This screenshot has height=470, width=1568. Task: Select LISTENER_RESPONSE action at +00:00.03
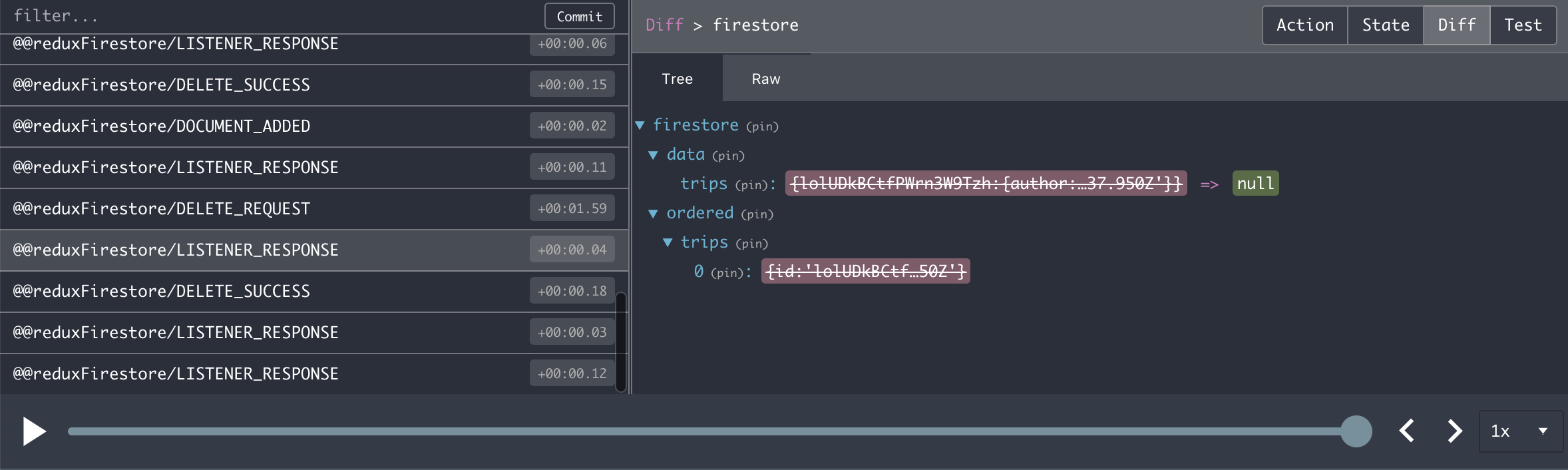314,333
